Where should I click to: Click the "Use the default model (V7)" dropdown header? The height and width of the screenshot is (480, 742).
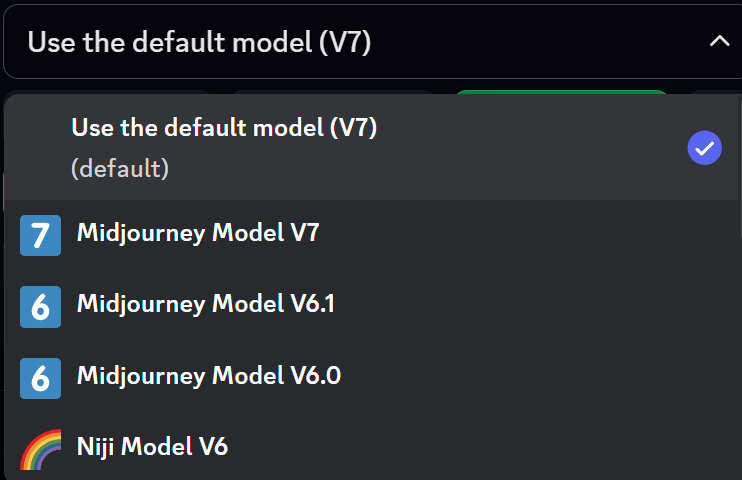click(200, 42)
